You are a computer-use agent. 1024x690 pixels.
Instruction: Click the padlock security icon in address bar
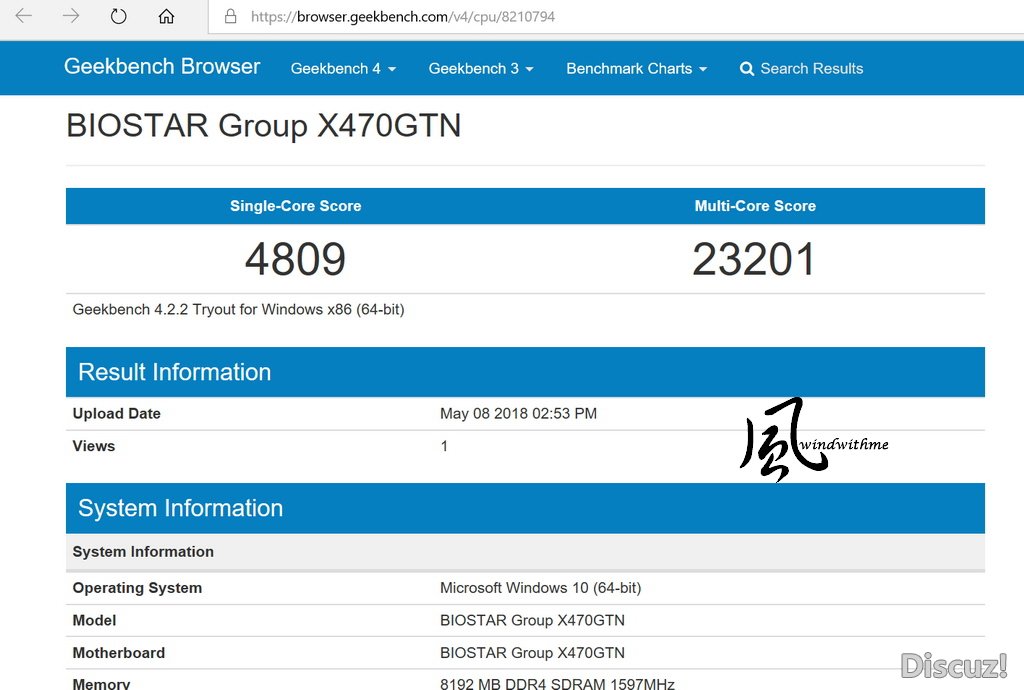coord(231,17)
